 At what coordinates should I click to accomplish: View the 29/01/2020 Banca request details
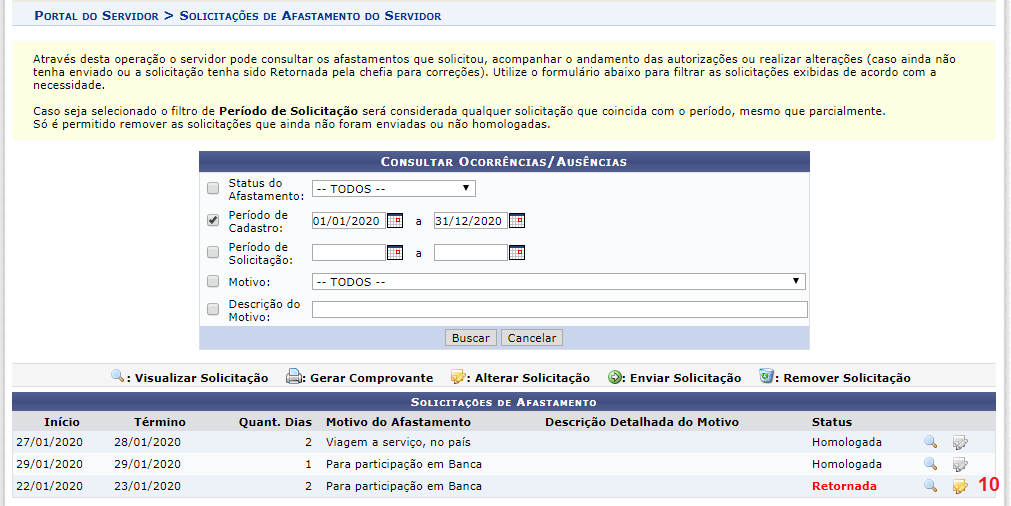(x=930, y=464)
